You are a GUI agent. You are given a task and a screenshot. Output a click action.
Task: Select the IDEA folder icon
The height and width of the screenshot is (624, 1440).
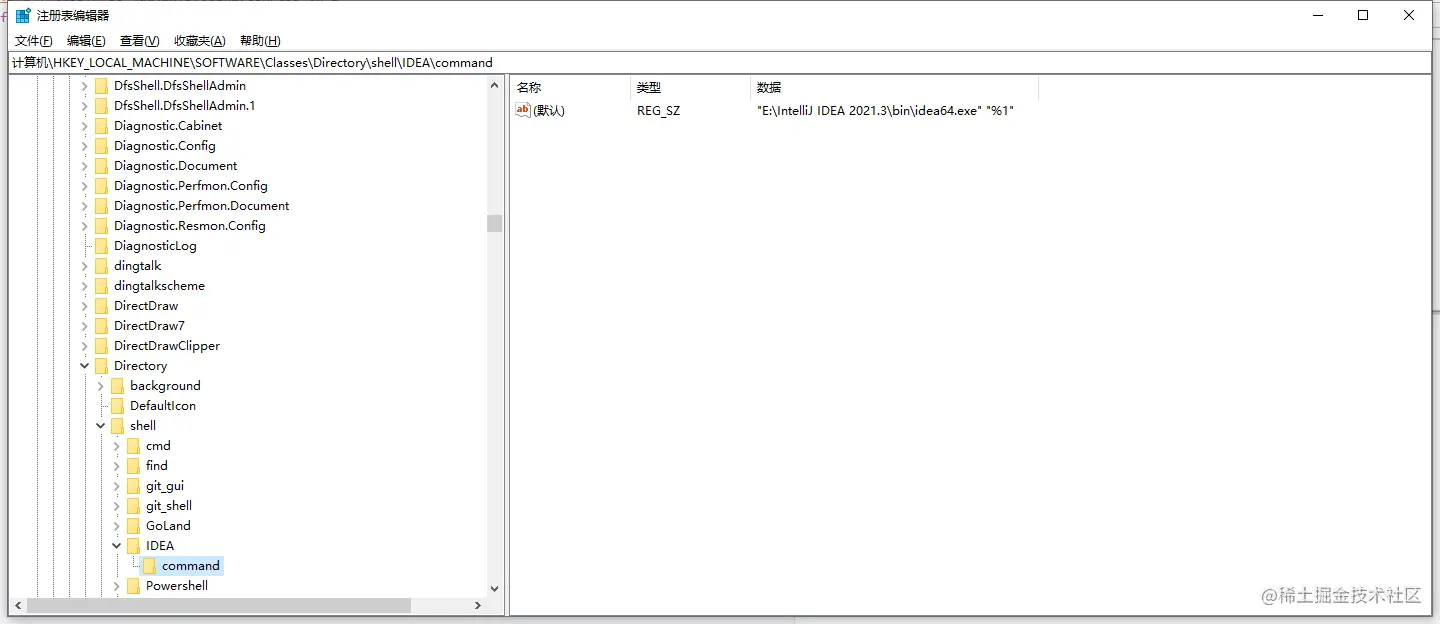coord(133,546)
